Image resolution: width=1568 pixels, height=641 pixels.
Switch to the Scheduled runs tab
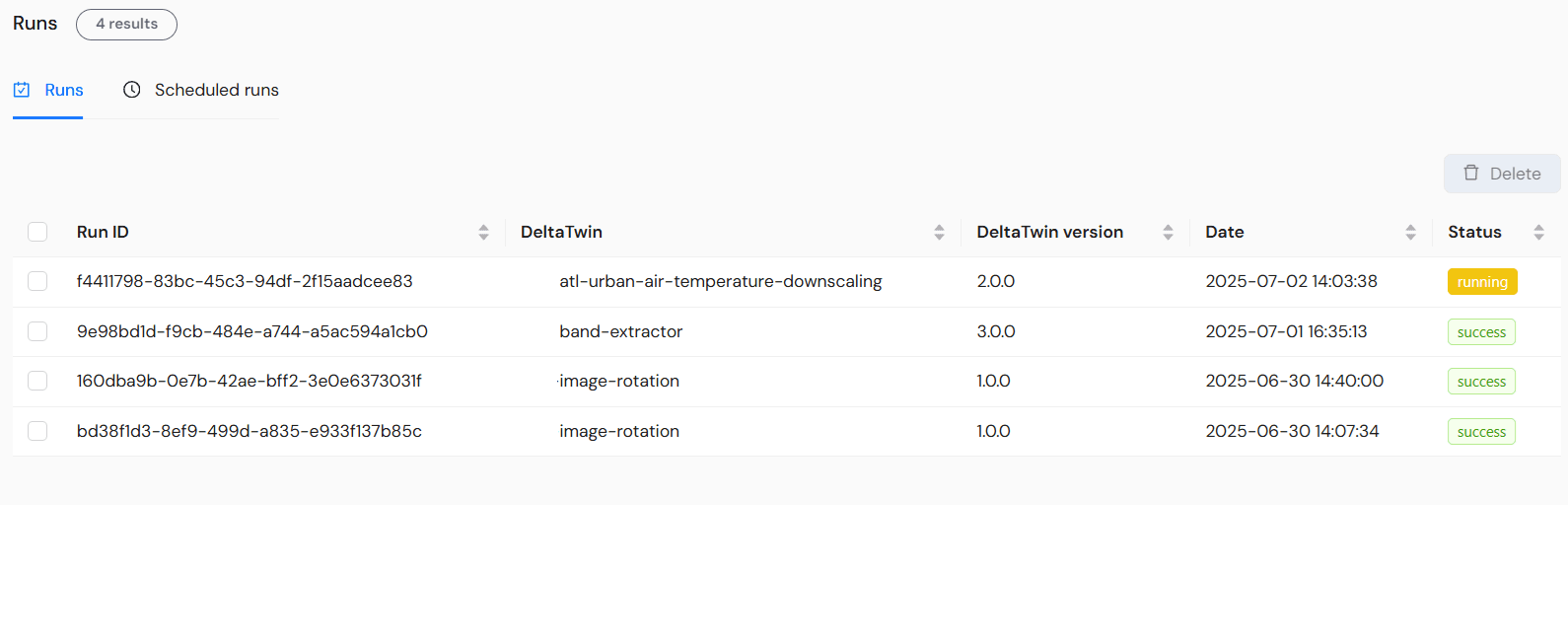(x=216, y=90)
